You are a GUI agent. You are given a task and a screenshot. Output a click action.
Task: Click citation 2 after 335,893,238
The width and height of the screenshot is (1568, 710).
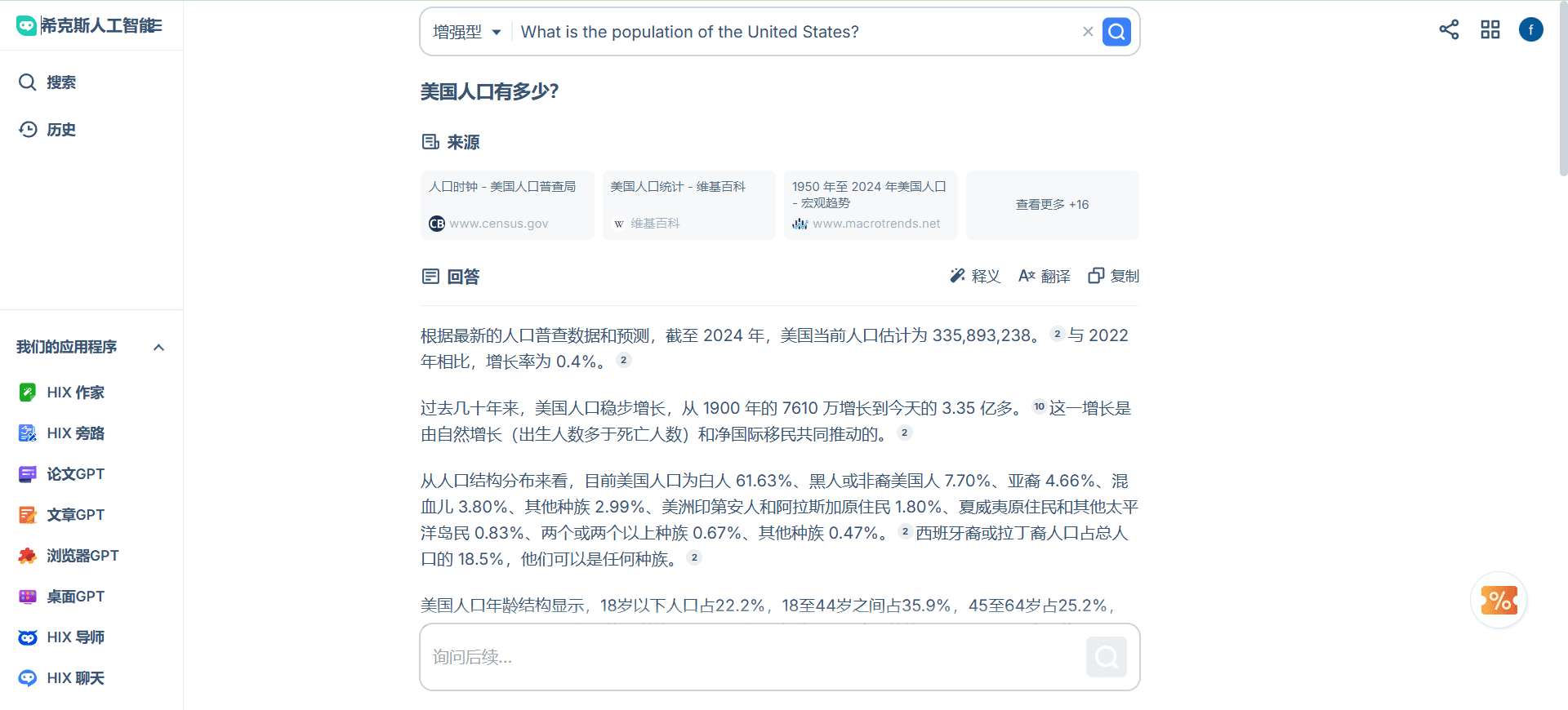(1057, 334)
